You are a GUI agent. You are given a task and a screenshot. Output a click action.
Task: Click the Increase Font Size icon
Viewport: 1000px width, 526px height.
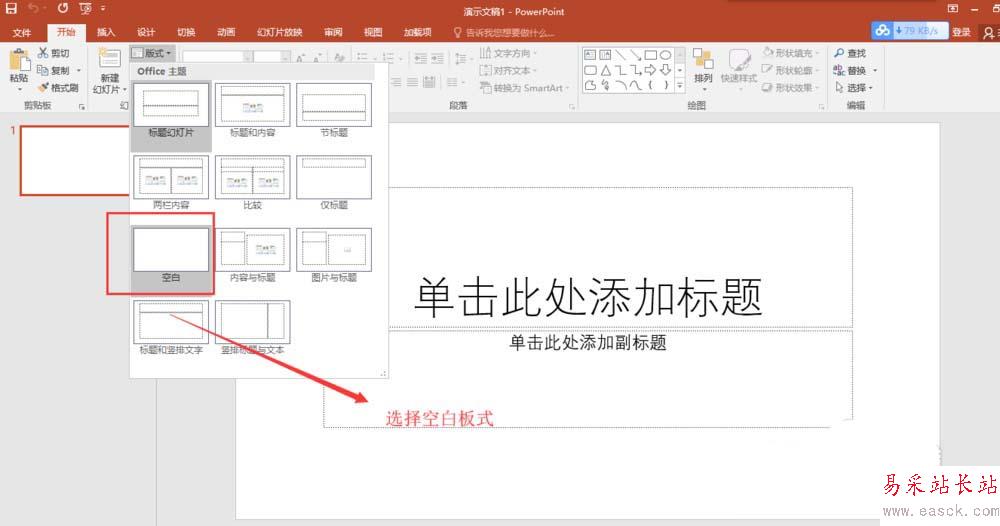[x=300, y=58]
